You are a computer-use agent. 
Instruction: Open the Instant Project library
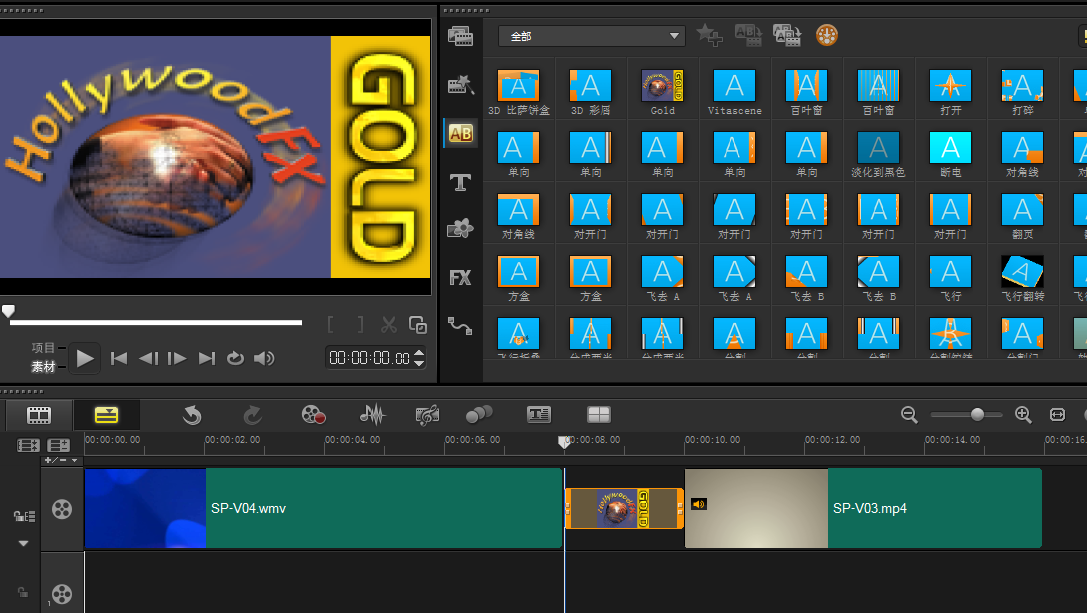[x=460, y=85]
